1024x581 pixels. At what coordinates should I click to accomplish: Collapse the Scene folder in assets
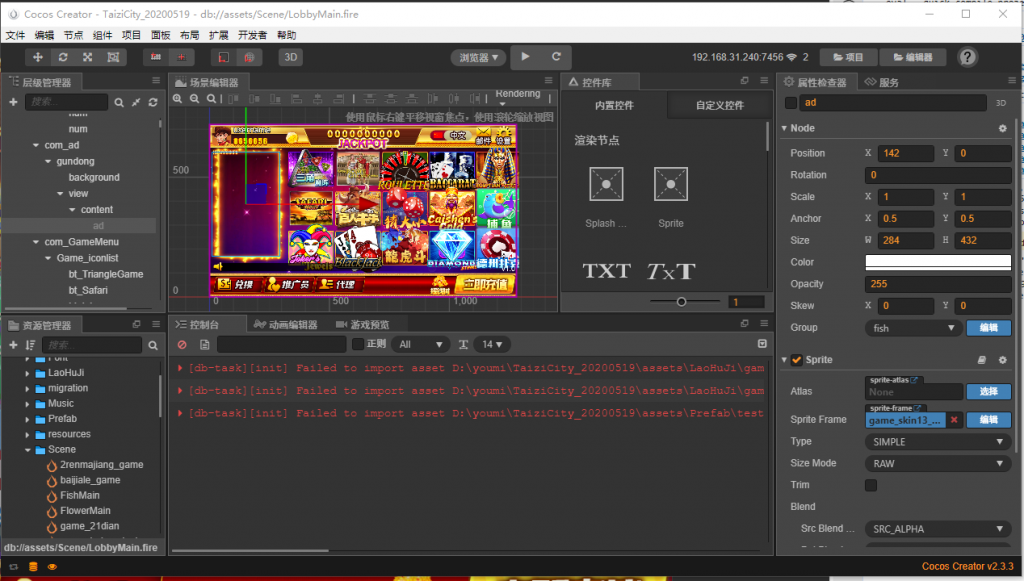(x=27, y=450)
